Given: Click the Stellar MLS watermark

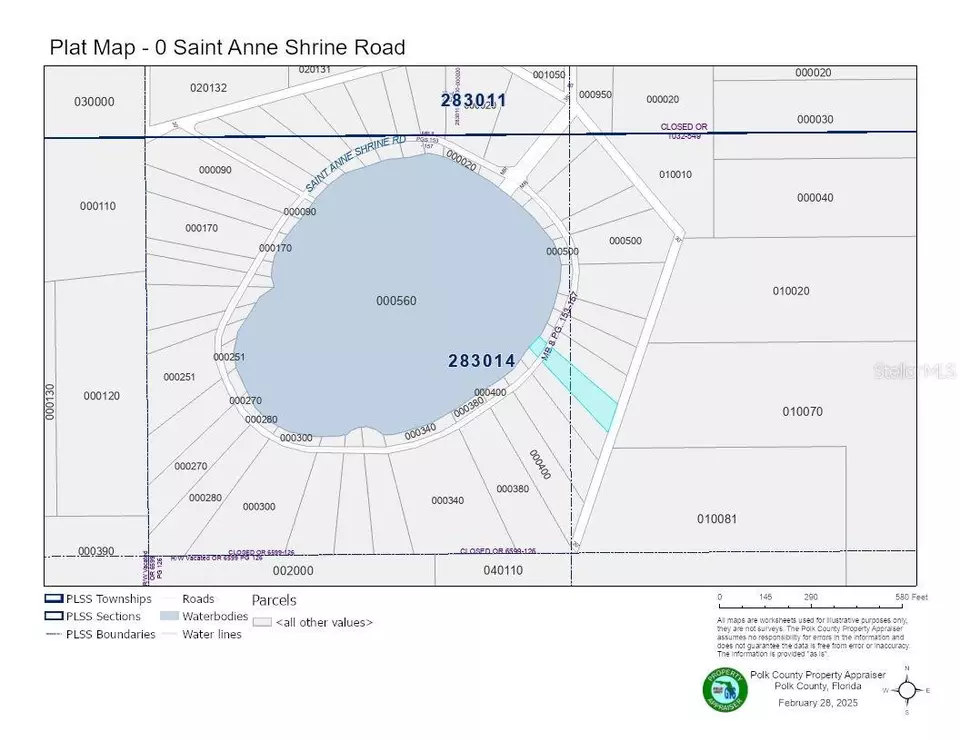Looking at the screenshot, I should (x=915, y=371).
